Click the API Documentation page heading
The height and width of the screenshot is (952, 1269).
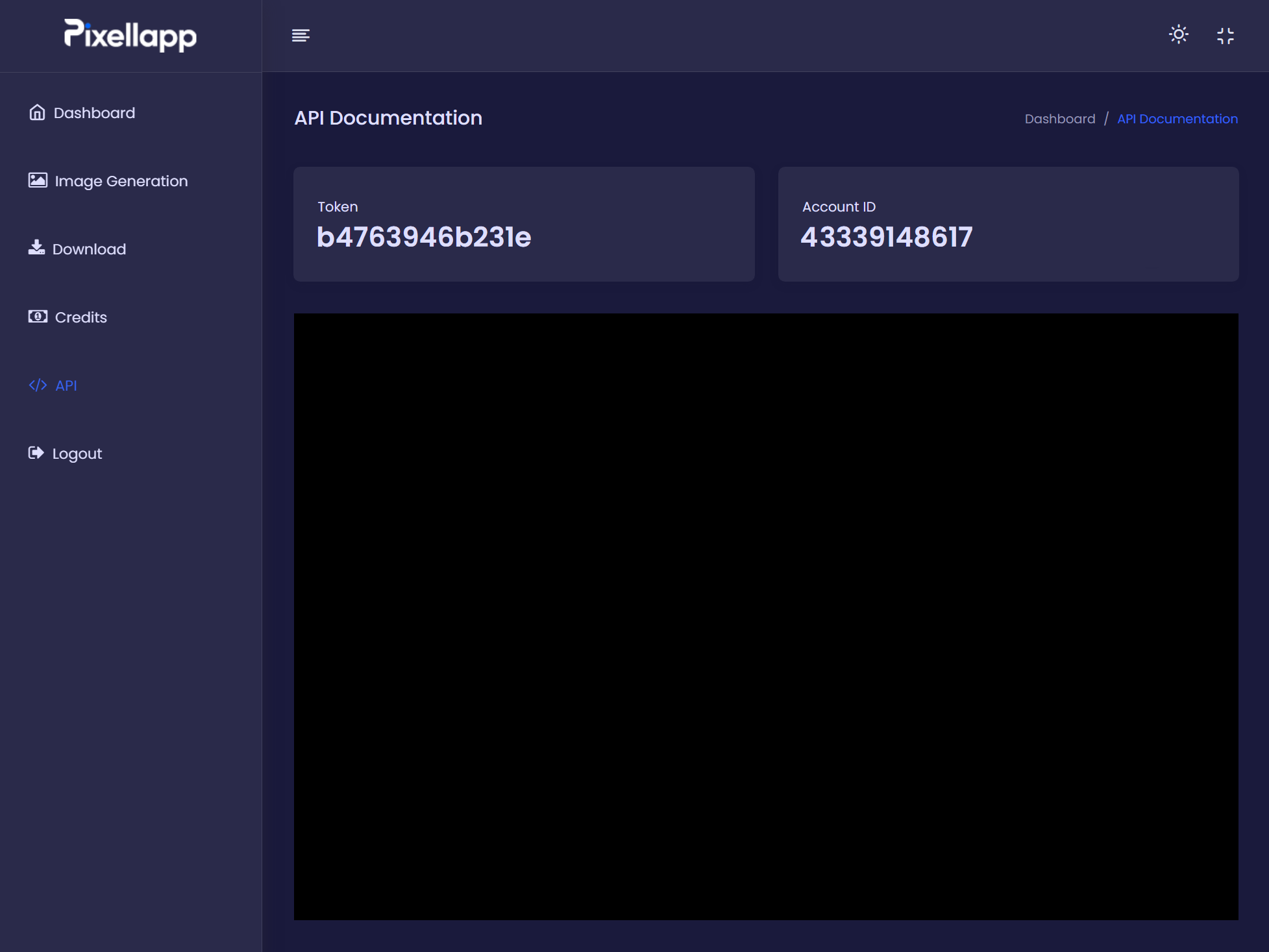pos(388,117)
